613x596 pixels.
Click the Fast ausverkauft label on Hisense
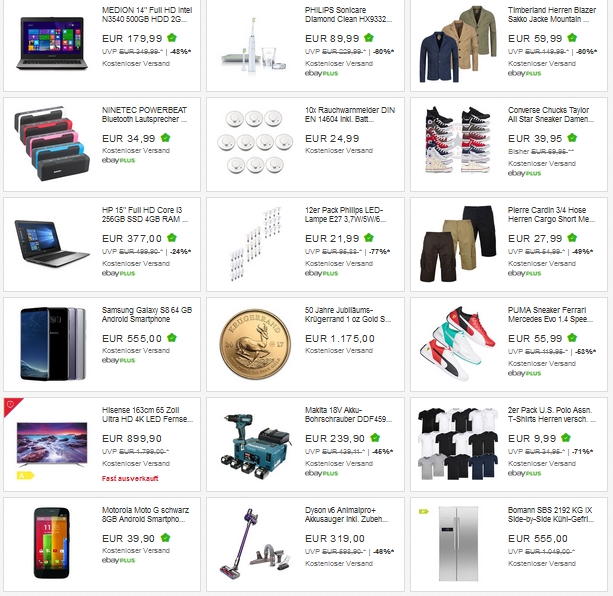pyautogui.click(x=130, y=478)
